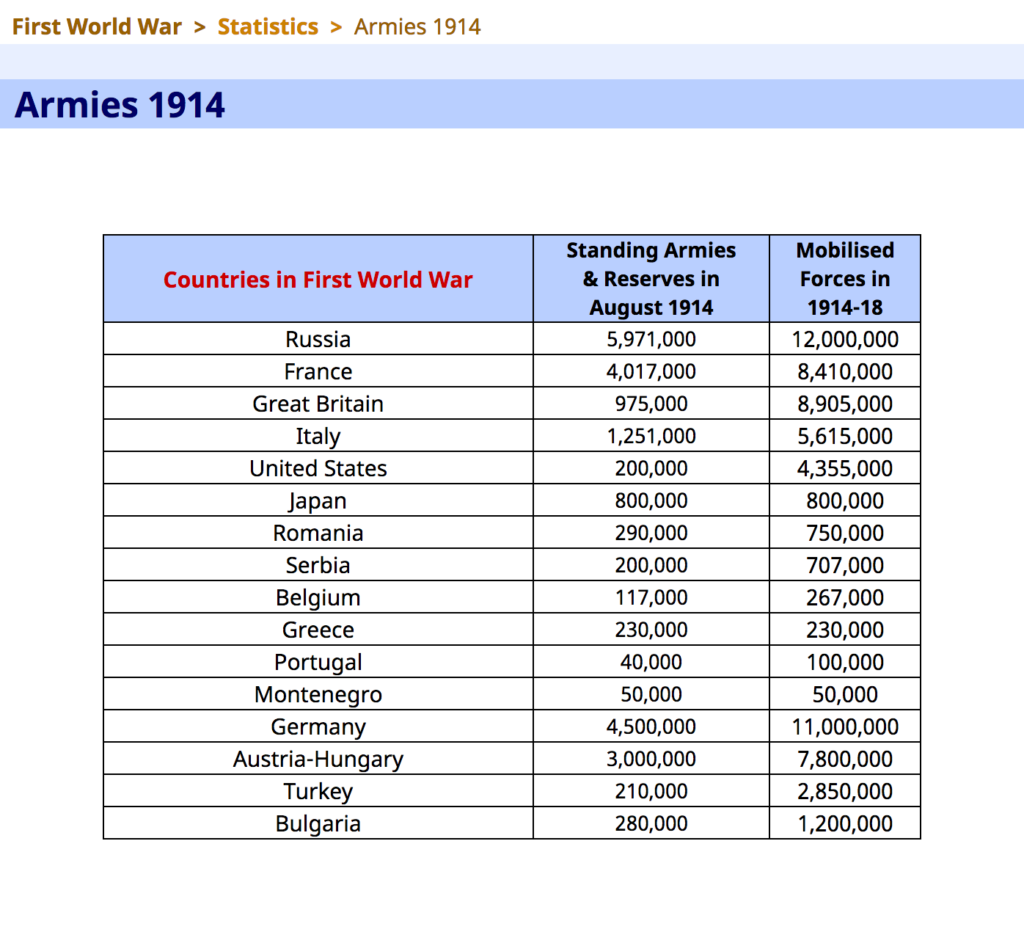Click Romania's standing army value 290,000
The width and height of the screenshot is (1024, 932).
tap(651, 533)
